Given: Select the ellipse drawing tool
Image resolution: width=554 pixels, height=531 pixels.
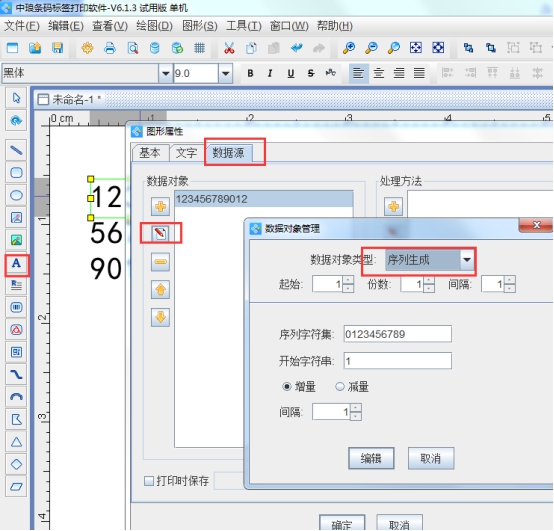Looking at the screenshot, I should (x=16, y=195).
